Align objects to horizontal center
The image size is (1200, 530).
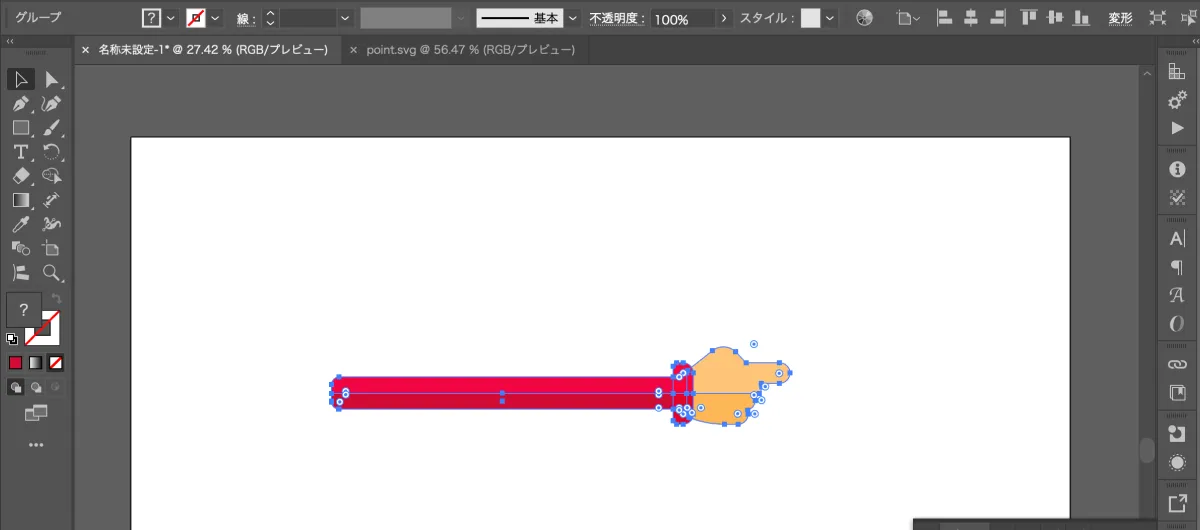point(971,18)
